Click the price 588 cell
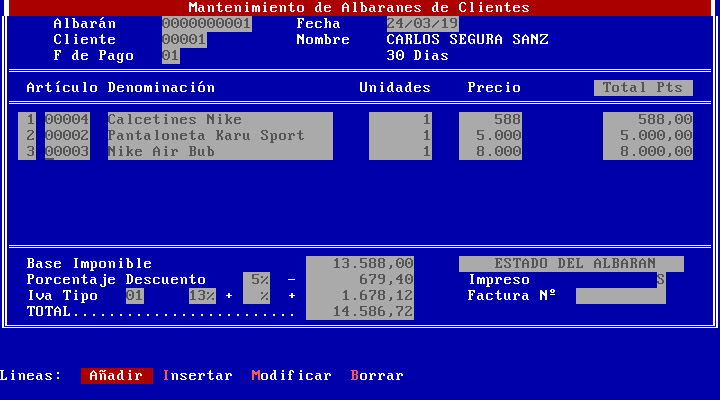The width and height of the screenshot is (720, 400). [490, 119]
